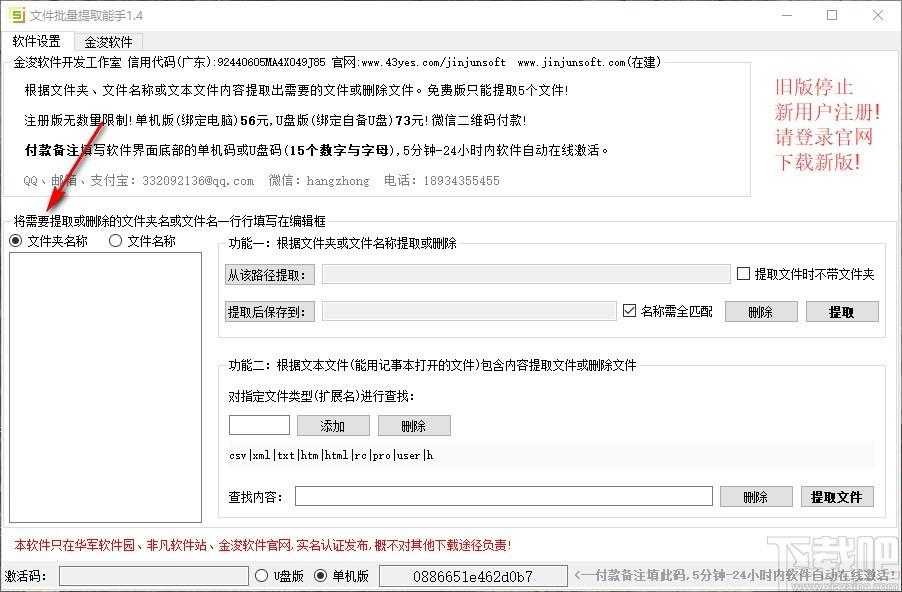902x592 pixels.
Task: Select the 单机版 radio button
Action: 342,576
